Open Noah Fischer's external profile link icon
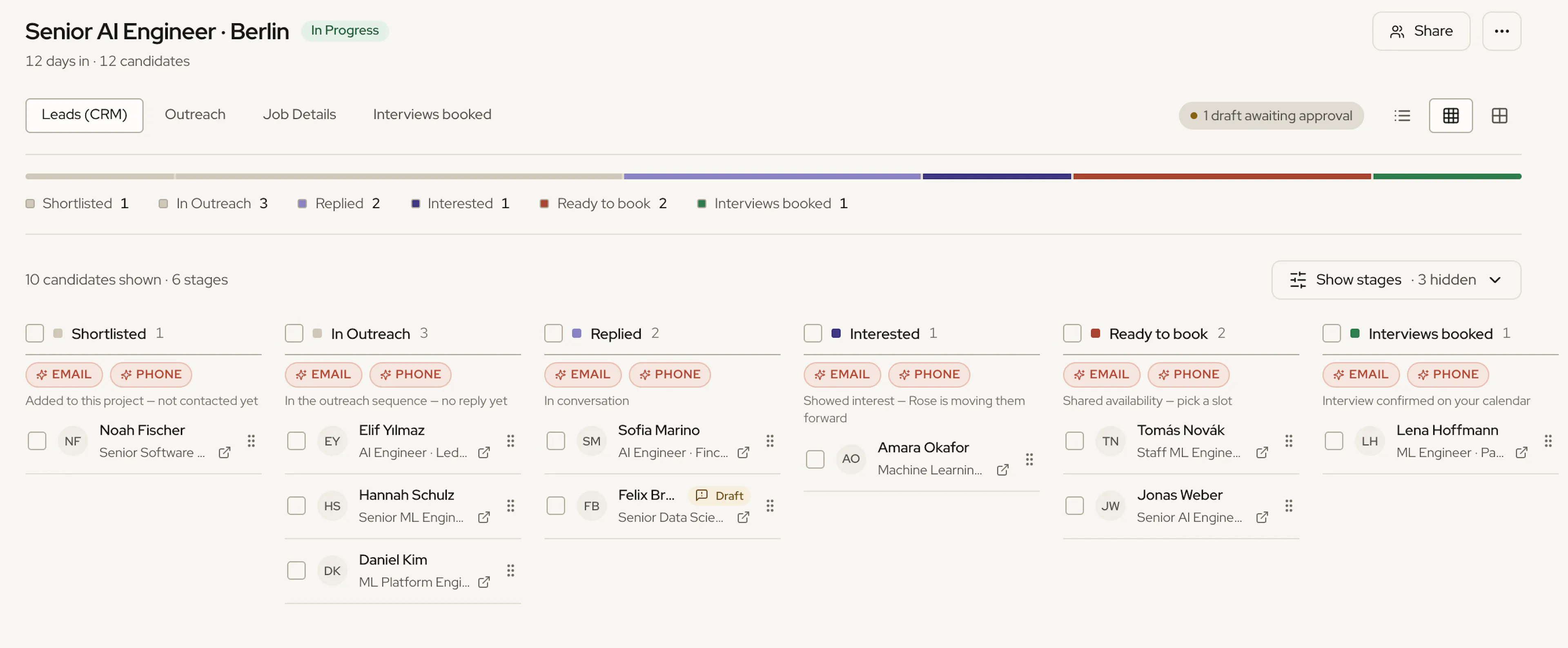1568x648 pixels. [225, 453]
